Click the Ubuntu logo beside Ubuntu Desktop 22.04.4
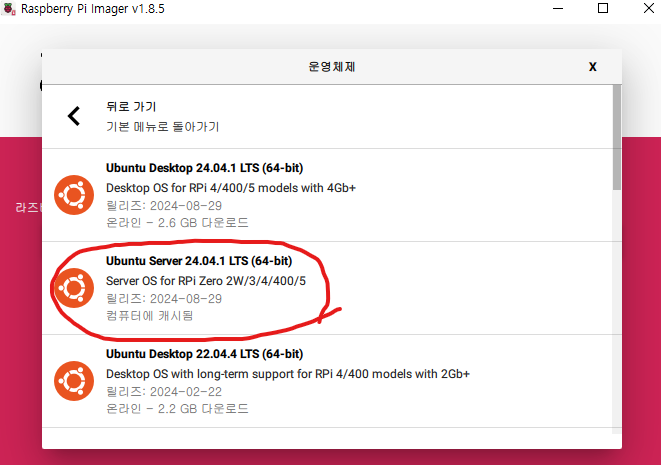 pyautogui.click(x=74, y=381)
